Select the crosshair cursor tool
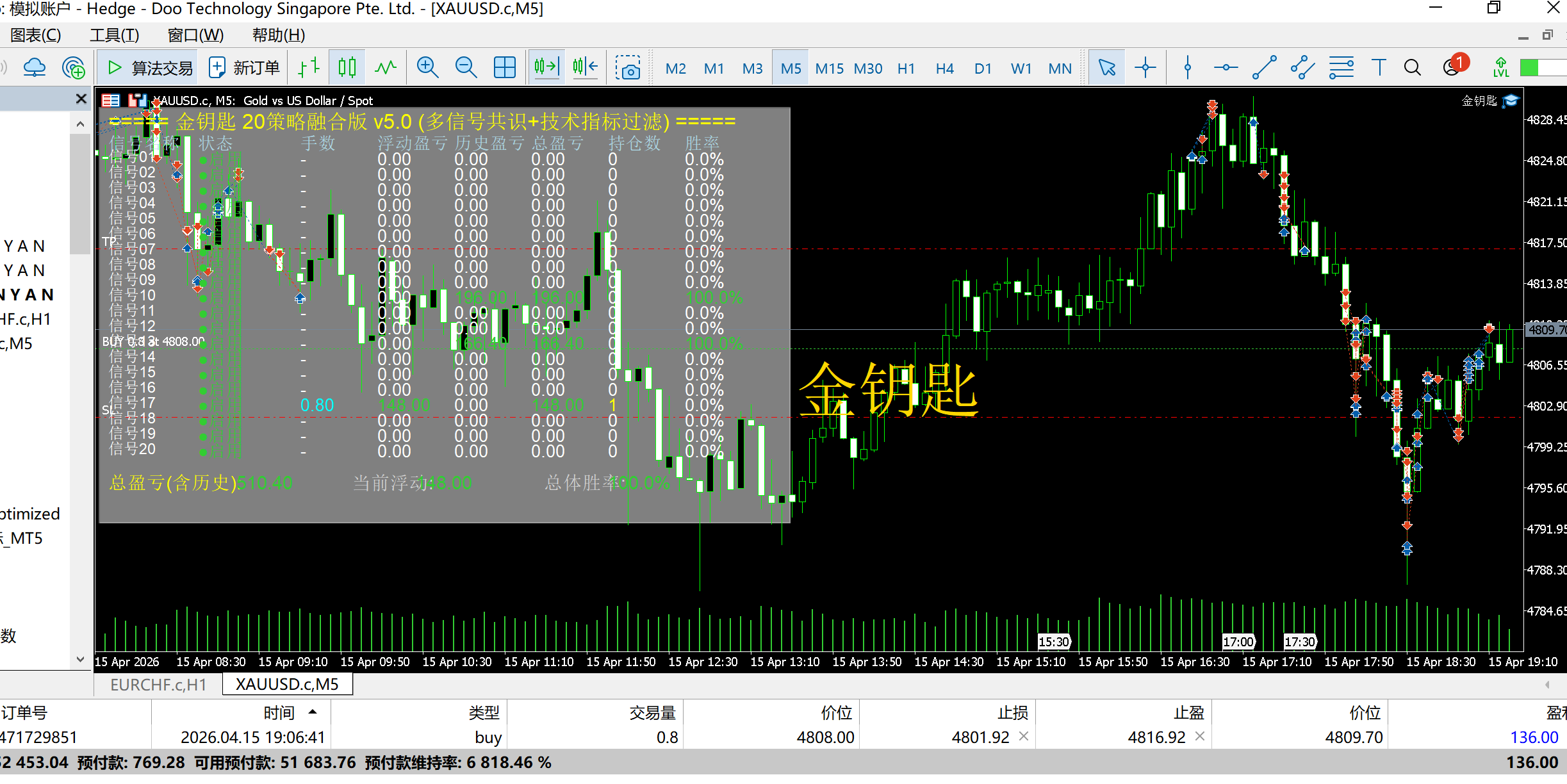The height and width of the screenshot is (784, 1567). pos(1145,67)
